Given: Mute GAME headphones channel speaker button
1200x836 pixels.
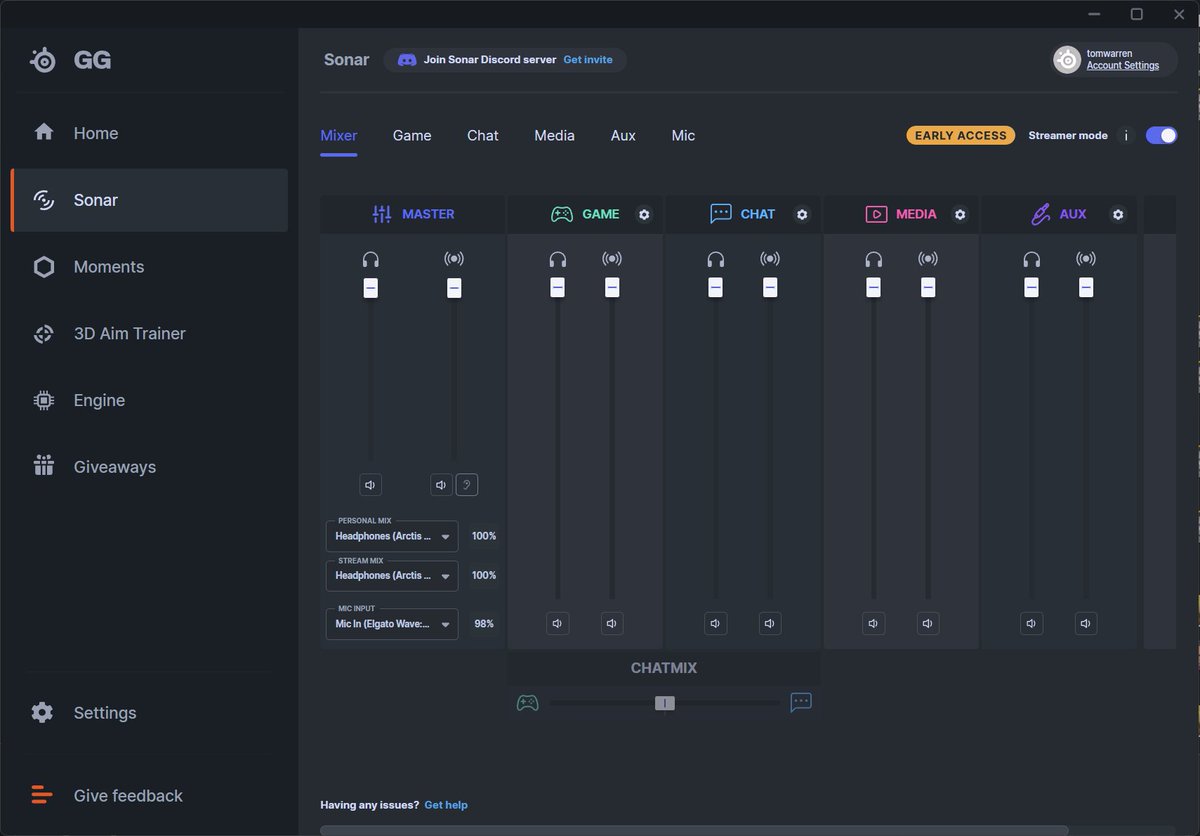Looking at the screenshot, I should click(x=558, y=623).
